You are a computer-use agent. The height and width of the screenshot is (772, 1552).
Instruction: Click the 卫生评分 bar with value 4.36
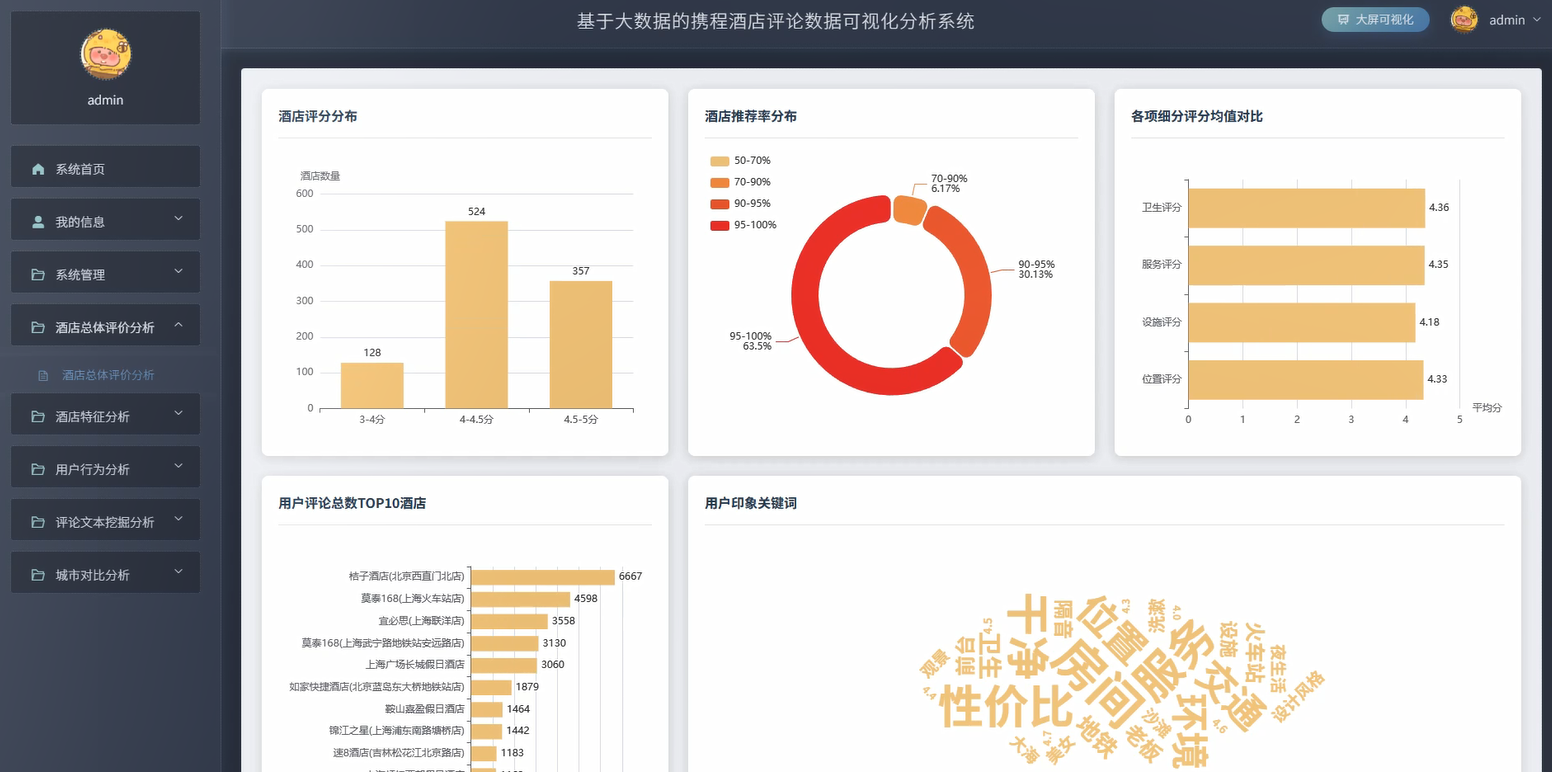1306,207
